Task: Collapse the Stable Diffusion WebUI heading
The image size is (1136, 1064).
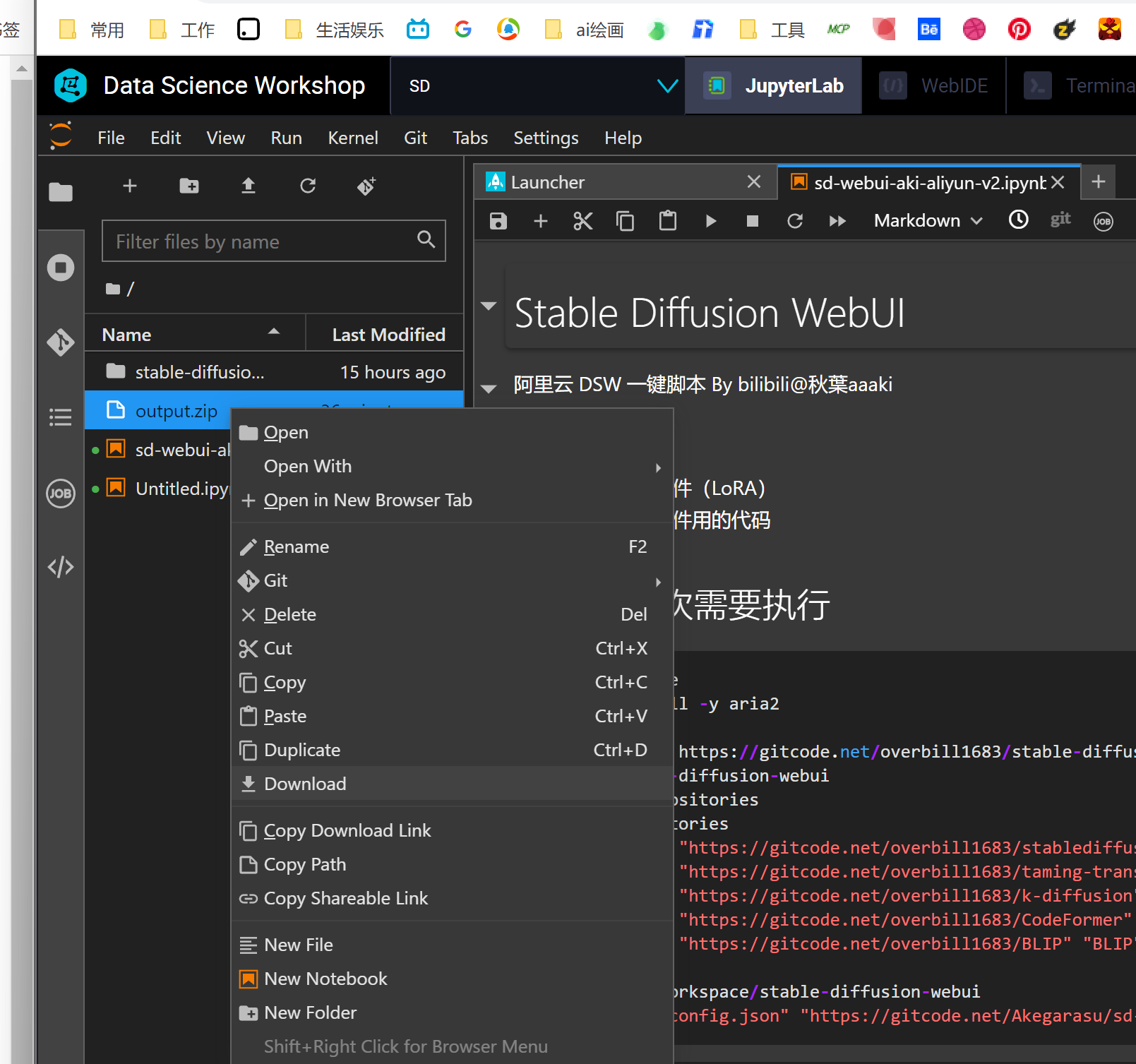Action: click(x=489, y=306)
